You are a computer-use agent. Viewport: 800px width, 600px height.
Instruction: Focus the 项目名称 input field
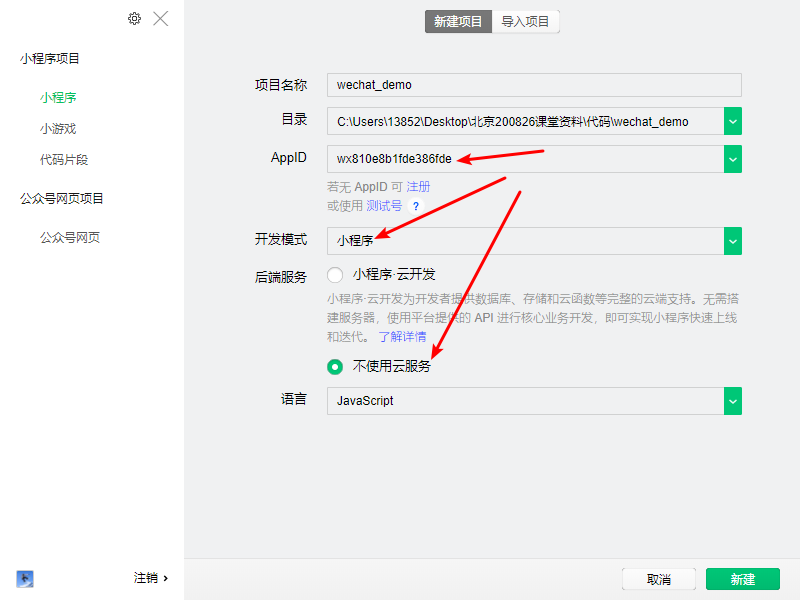[x=534, y=85]
